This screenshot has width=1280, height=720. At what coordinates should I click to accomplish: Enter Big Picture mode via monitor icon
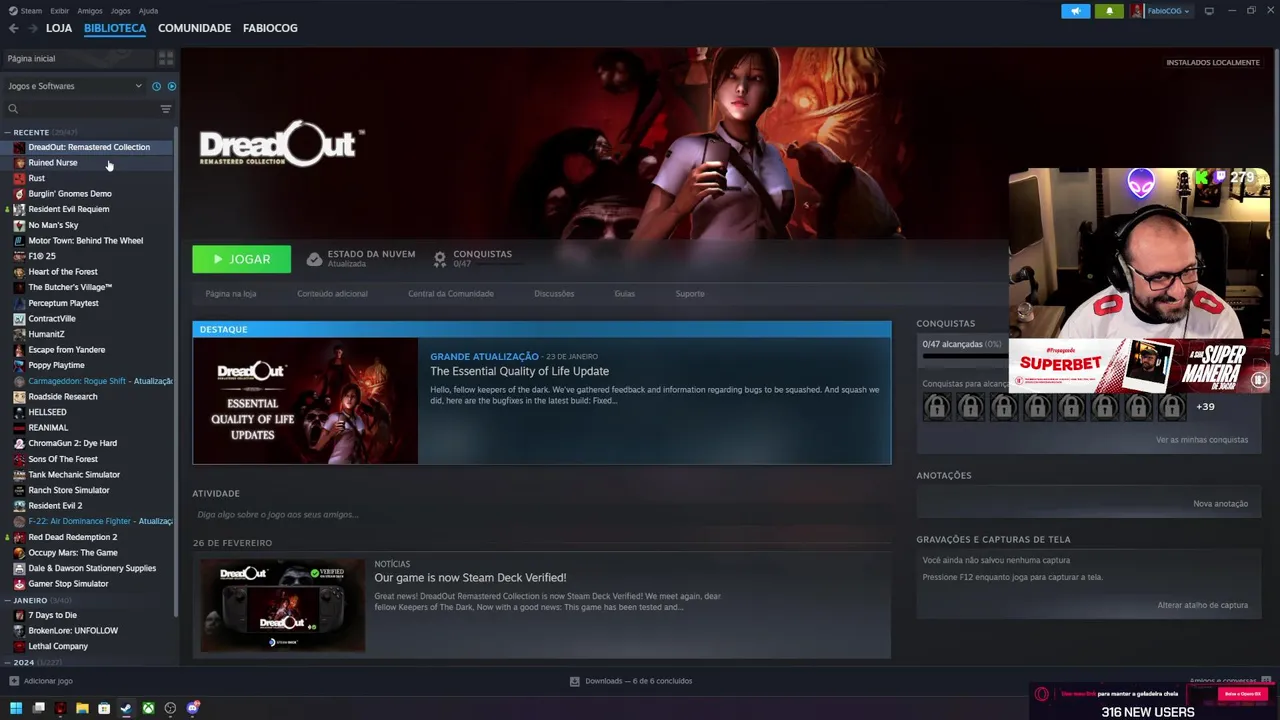pyautogui.click(x=1209, y=11)
